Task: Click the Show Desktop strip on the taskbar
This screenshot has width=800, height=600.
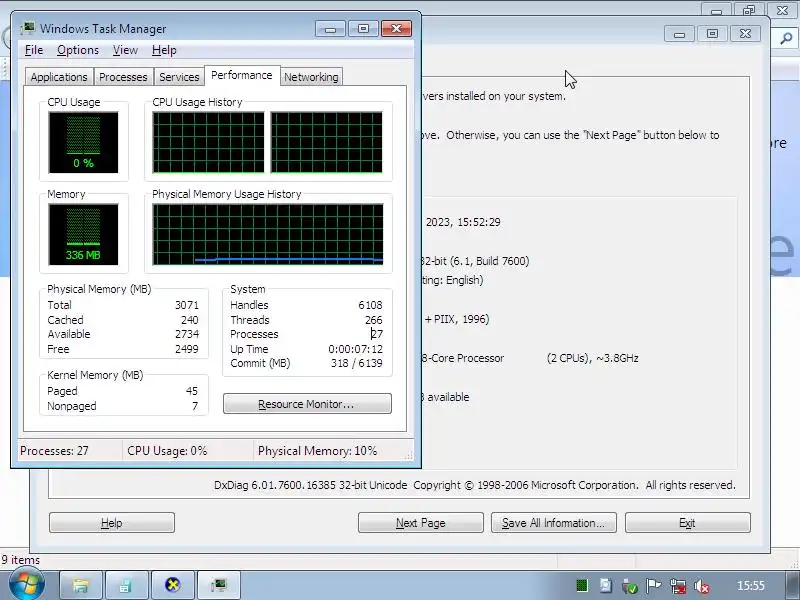Action: click(x=791, y=585)
